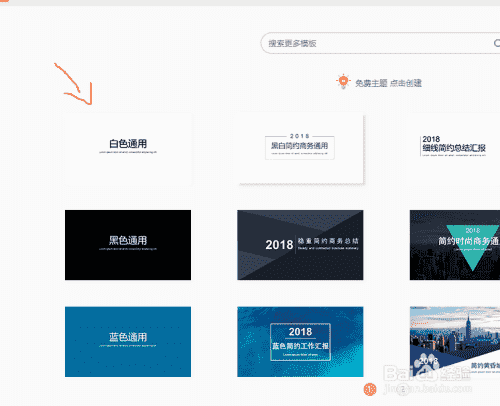Select the 蓝色通用 template

128,342
